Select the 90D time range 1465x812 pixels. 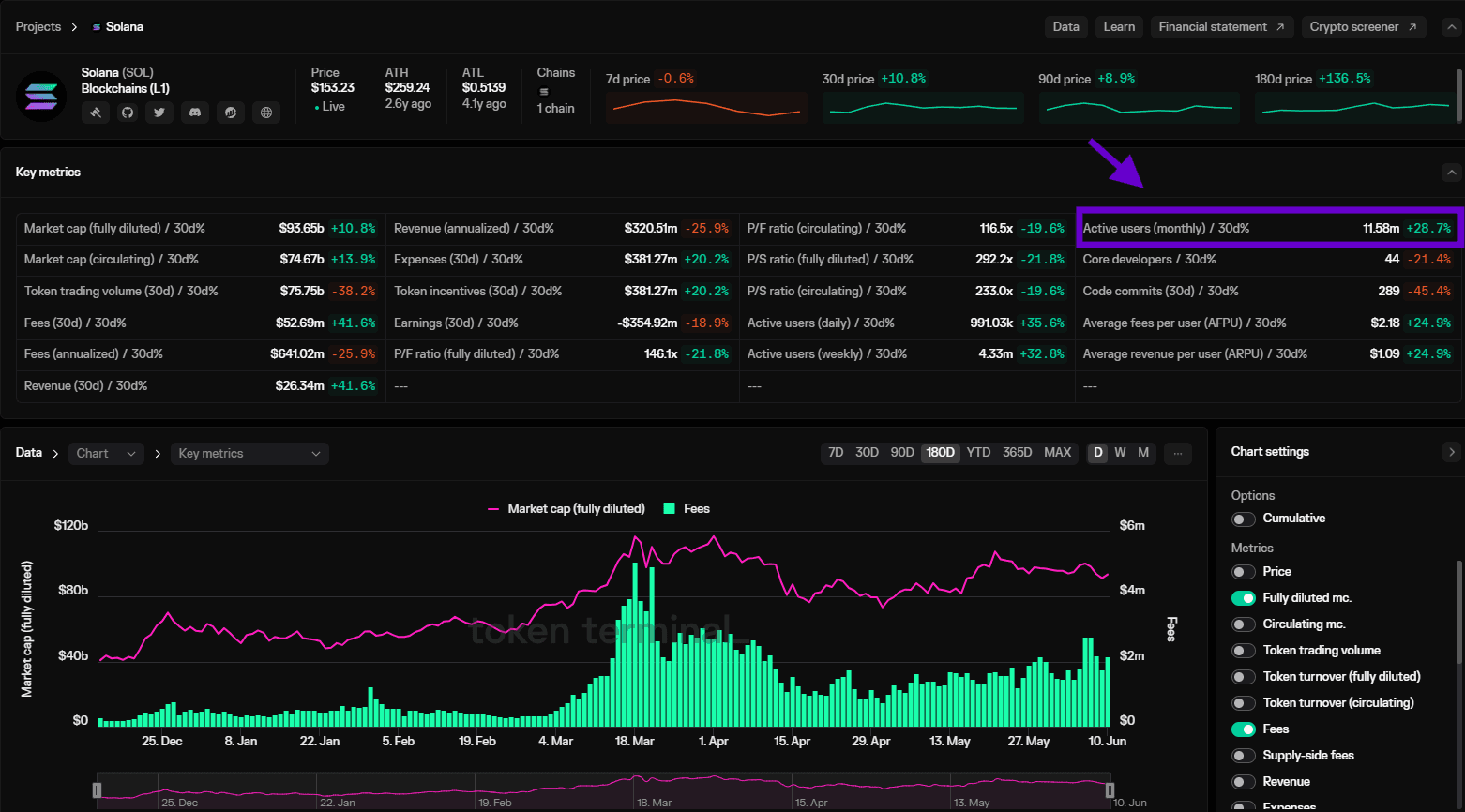(902, 453)
